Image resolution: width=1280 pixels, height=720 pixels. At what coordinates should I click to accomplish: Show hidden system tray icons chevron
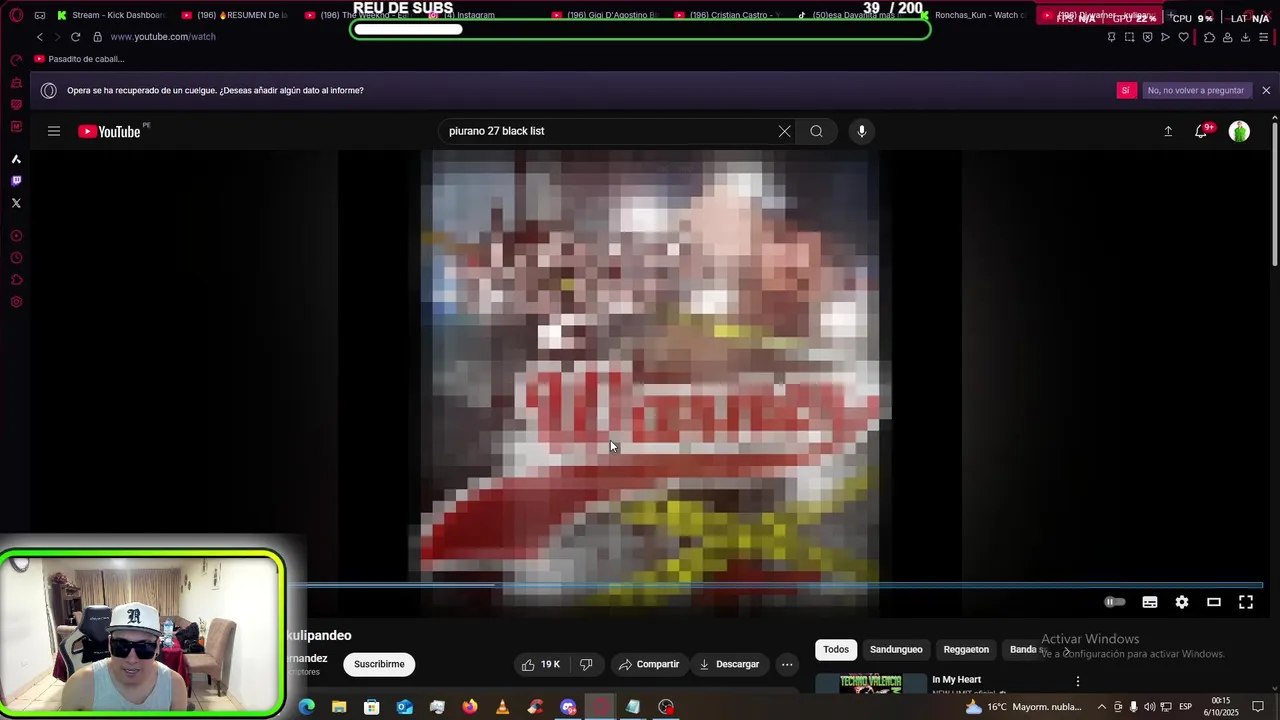(1103, 707)
